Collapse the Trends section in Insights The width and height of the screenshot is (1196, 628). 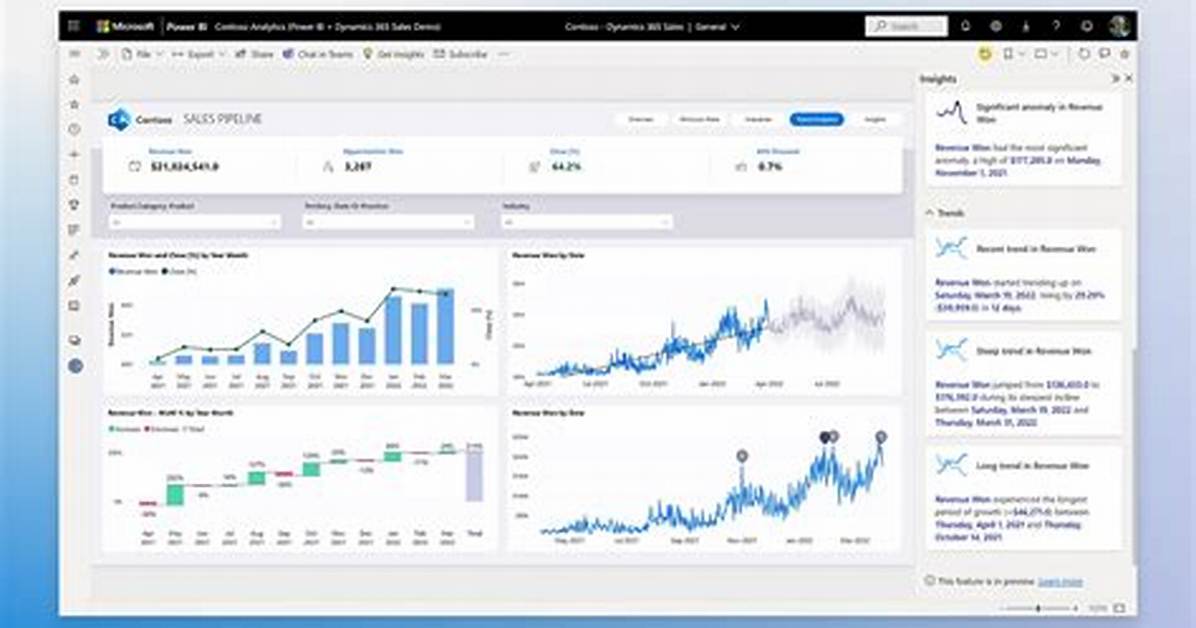[x=930, y=213]
